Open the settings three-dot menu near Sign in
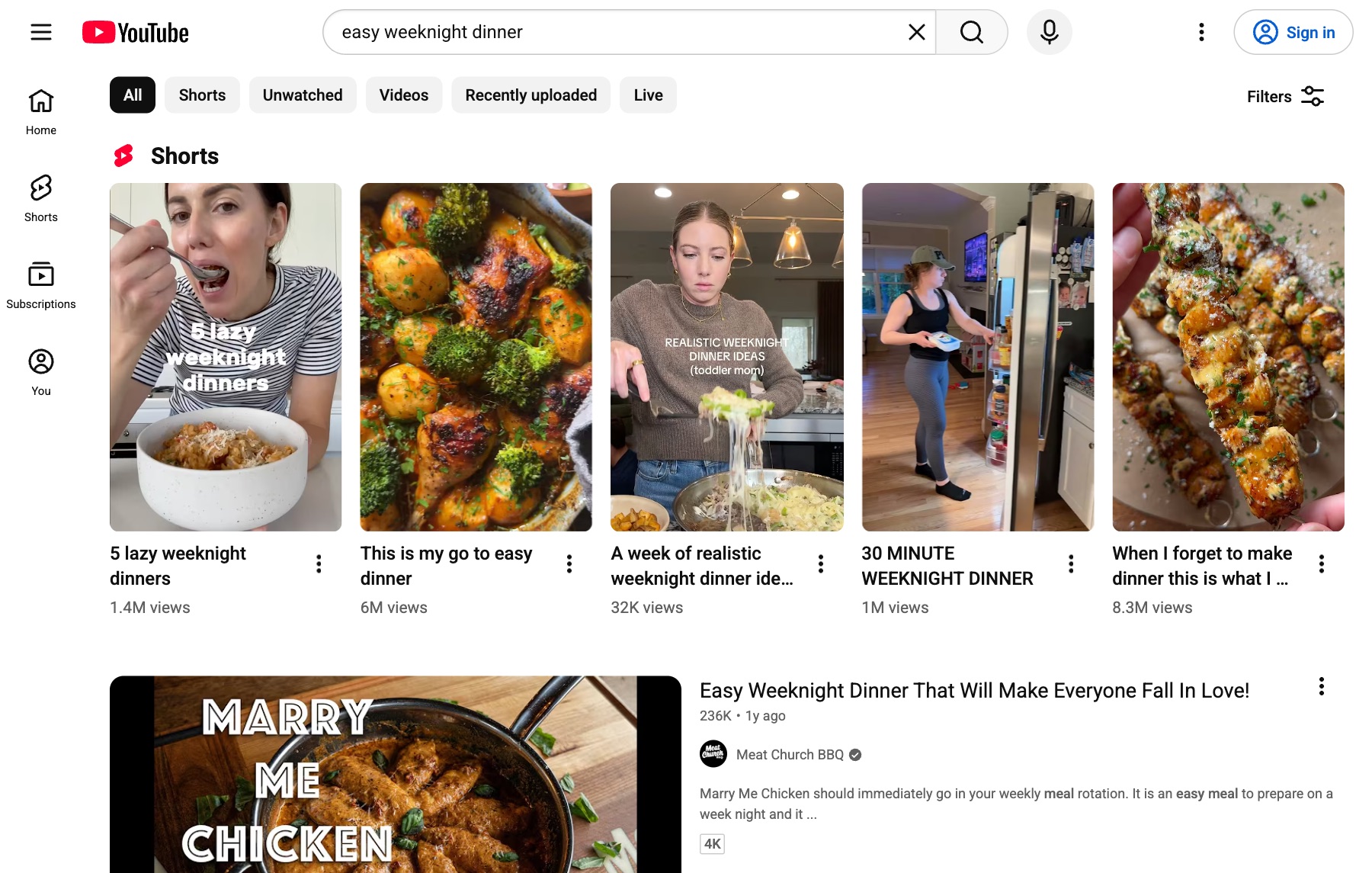This screenshot has height=873, width=1372. [x=1201, y=32]
